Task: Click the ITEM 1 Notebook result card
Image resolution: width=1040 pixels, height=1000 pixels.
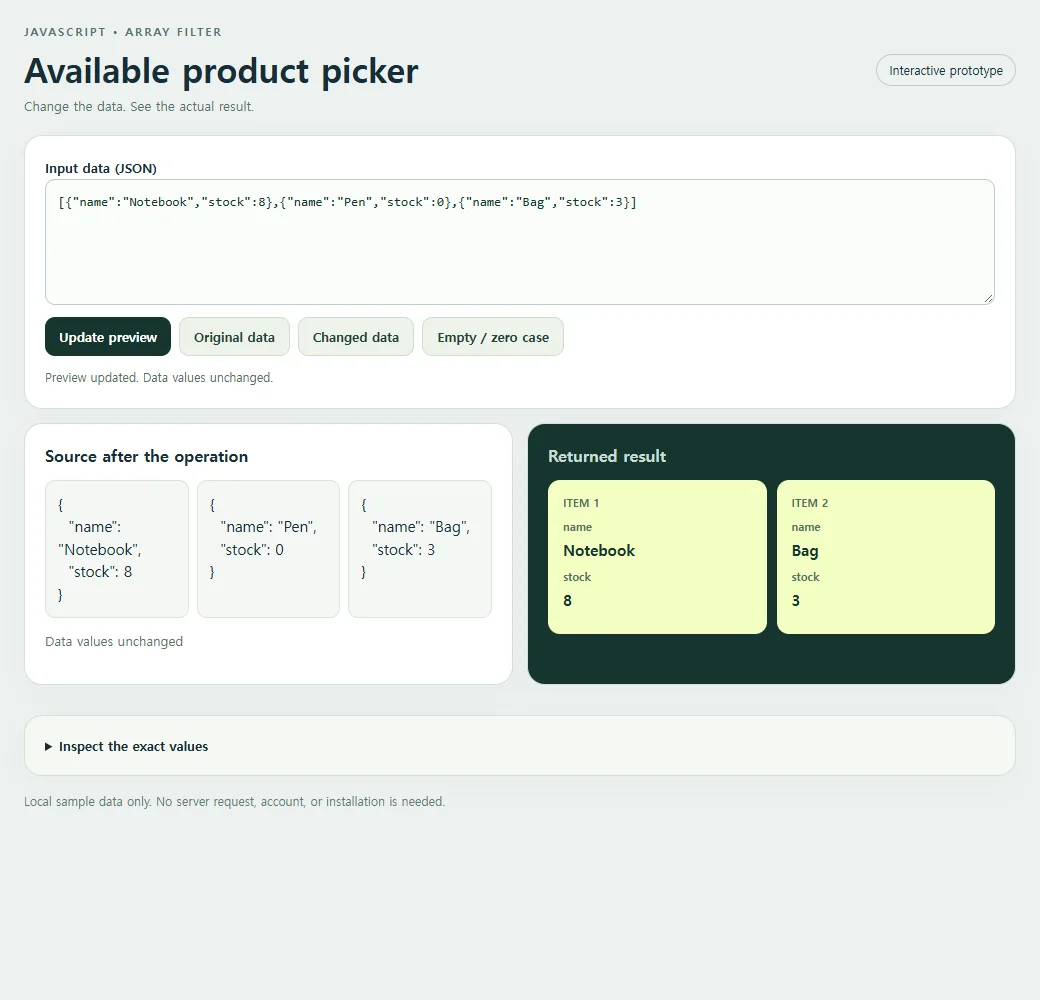Action: coord(657,557)
